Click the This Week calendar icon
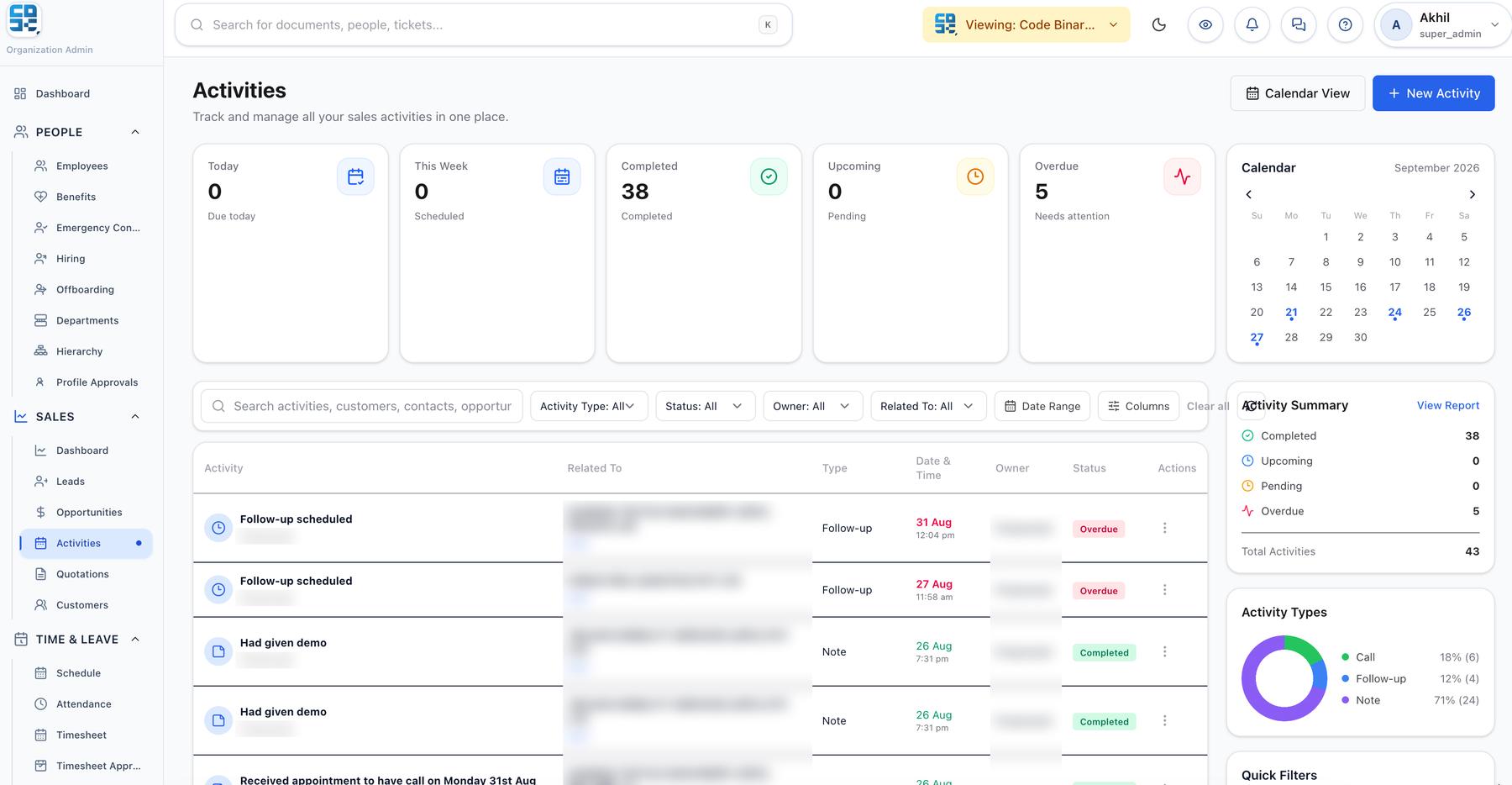This screenshot has height=785, width=1512. coord(562,176)
